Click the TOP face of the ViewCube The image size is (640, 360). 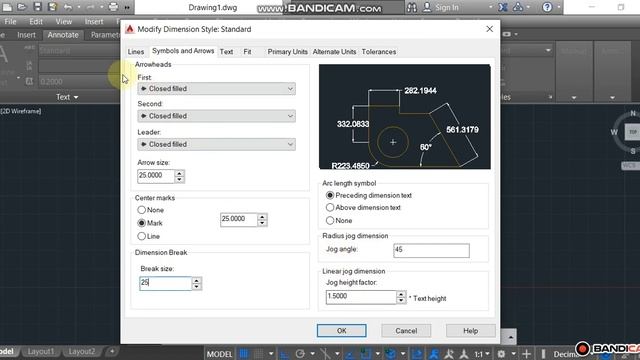click(x=633, y=132)
